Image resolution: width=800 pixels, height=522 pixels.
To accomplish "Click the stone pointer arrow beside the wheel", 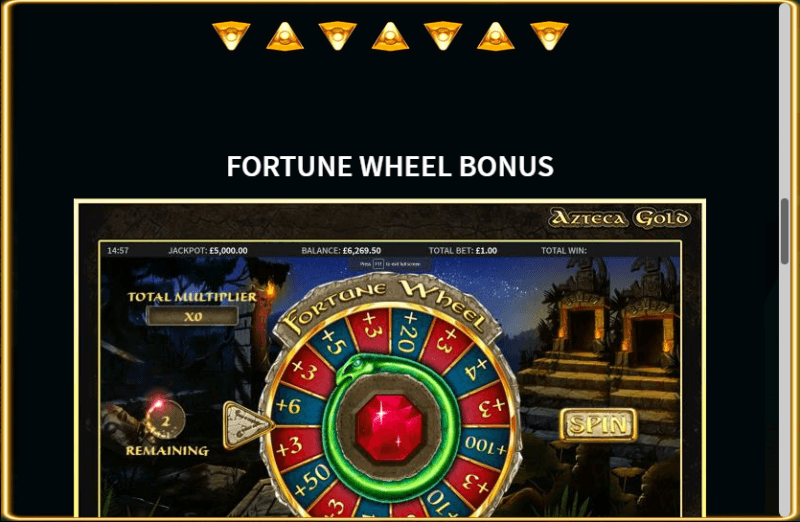I will (x=248, y=425).
